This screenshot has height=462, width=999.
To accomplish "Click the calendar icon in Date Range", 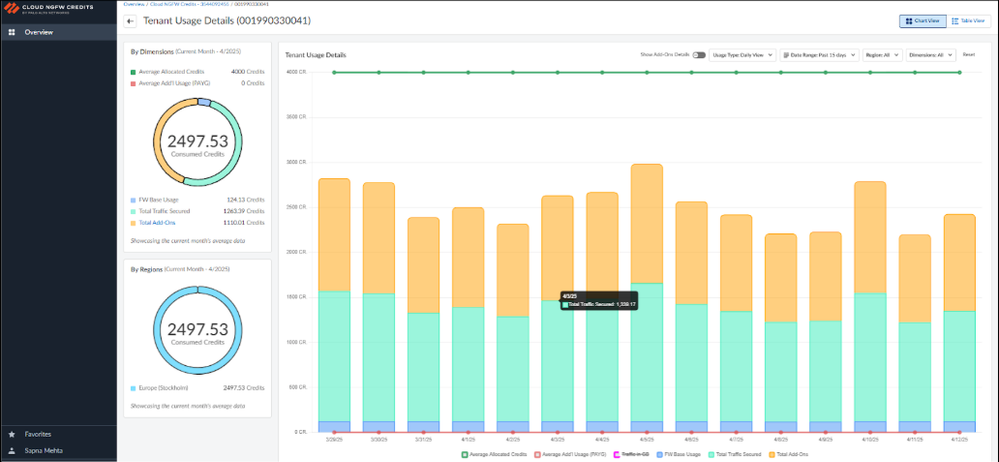I will [x=788, y=55].
